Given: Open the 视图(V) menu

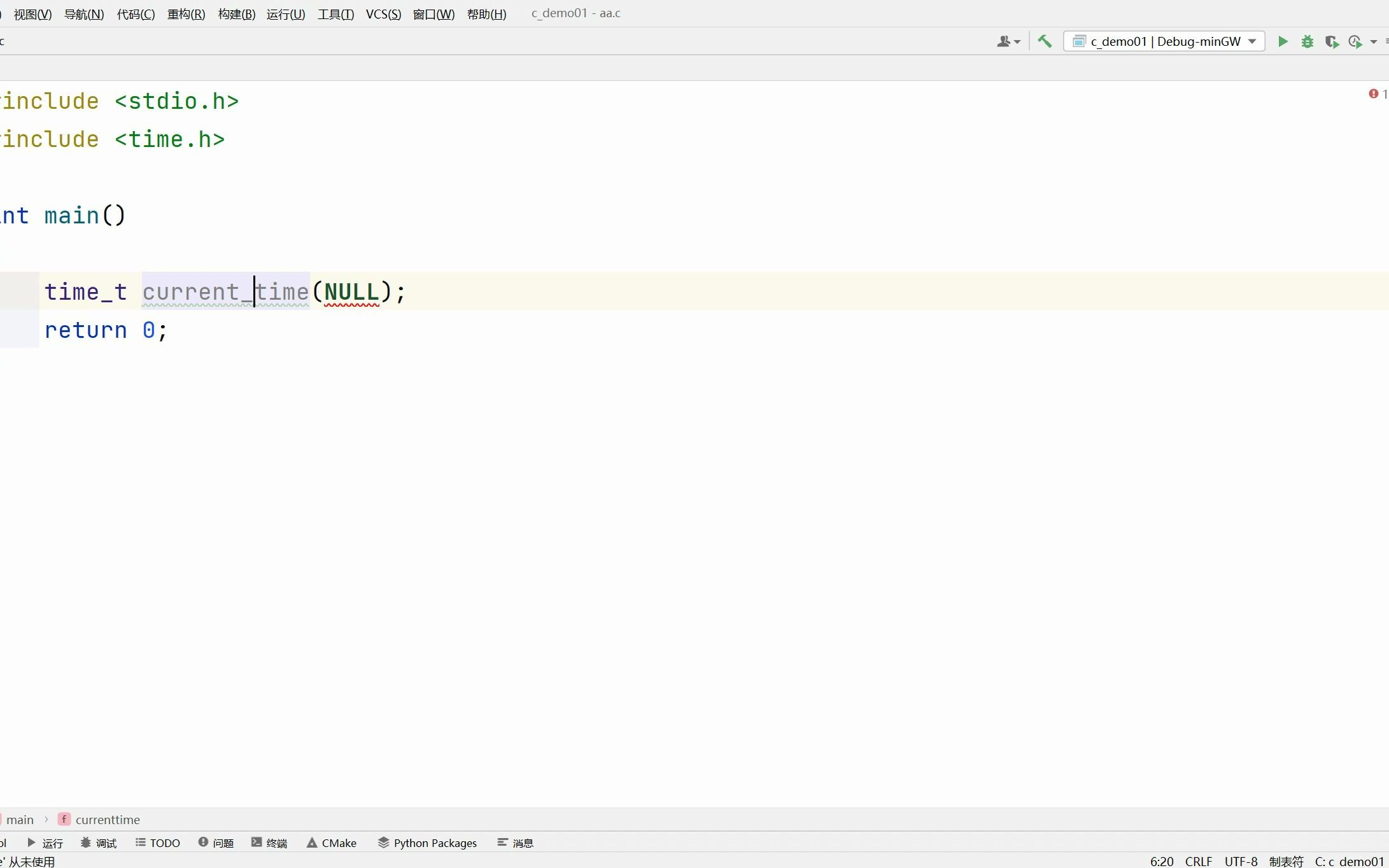Looking at the screenshot, I should pos(34,13).
